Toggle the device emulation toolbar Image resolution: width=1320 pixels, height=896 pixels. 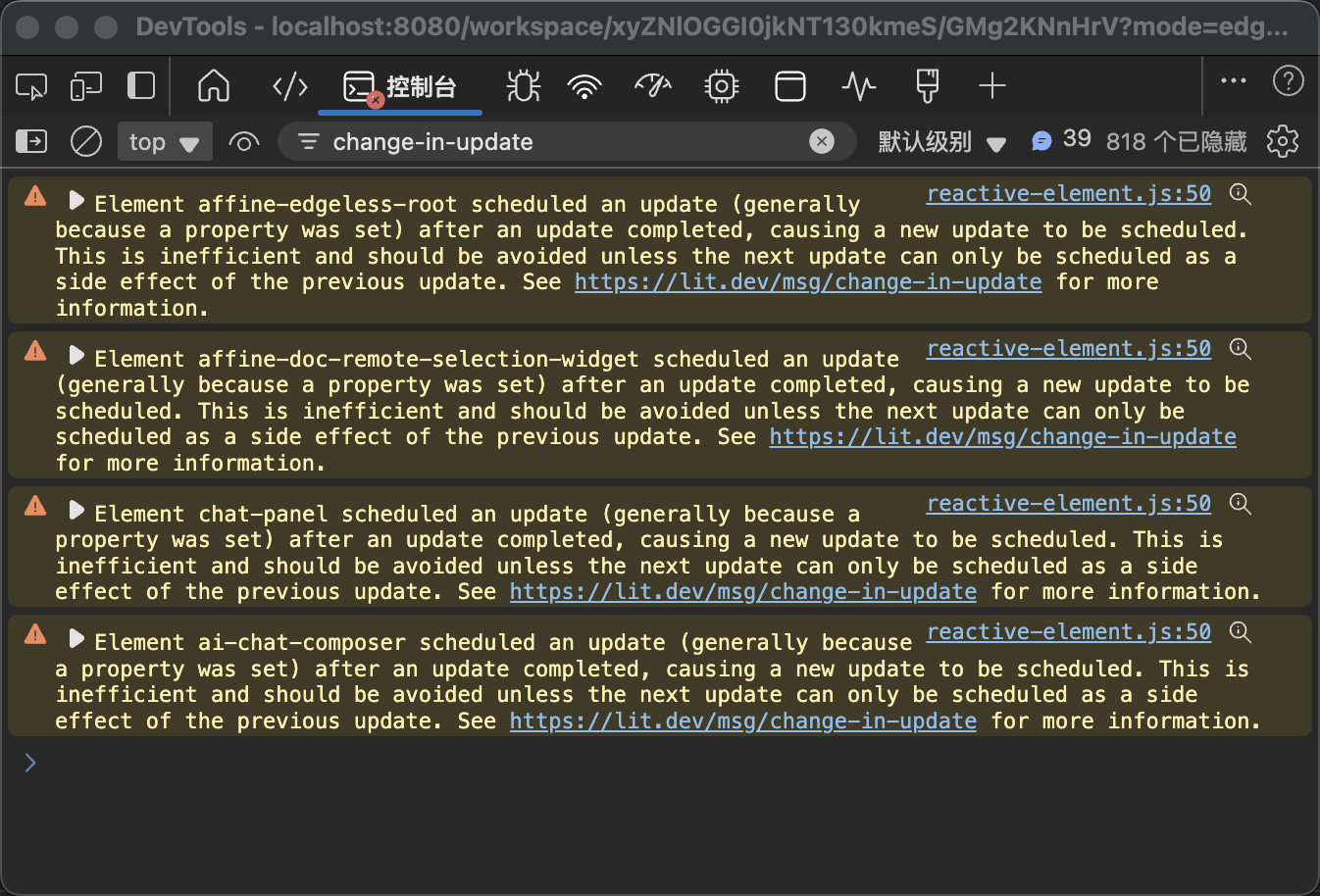(85, 86)
